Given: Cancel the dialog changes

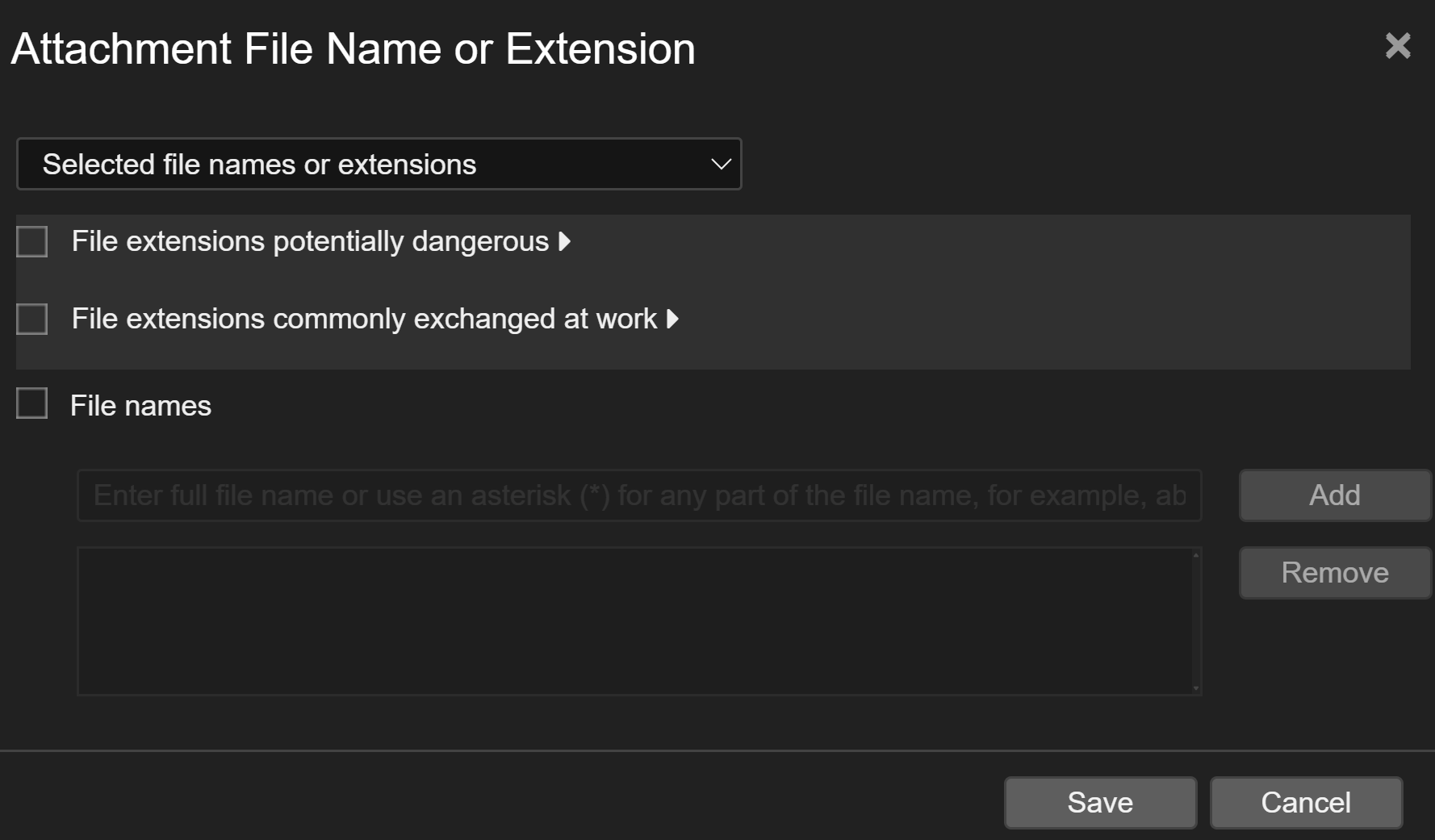Looking at the screenshot, I should click(x=1305, y=802).
